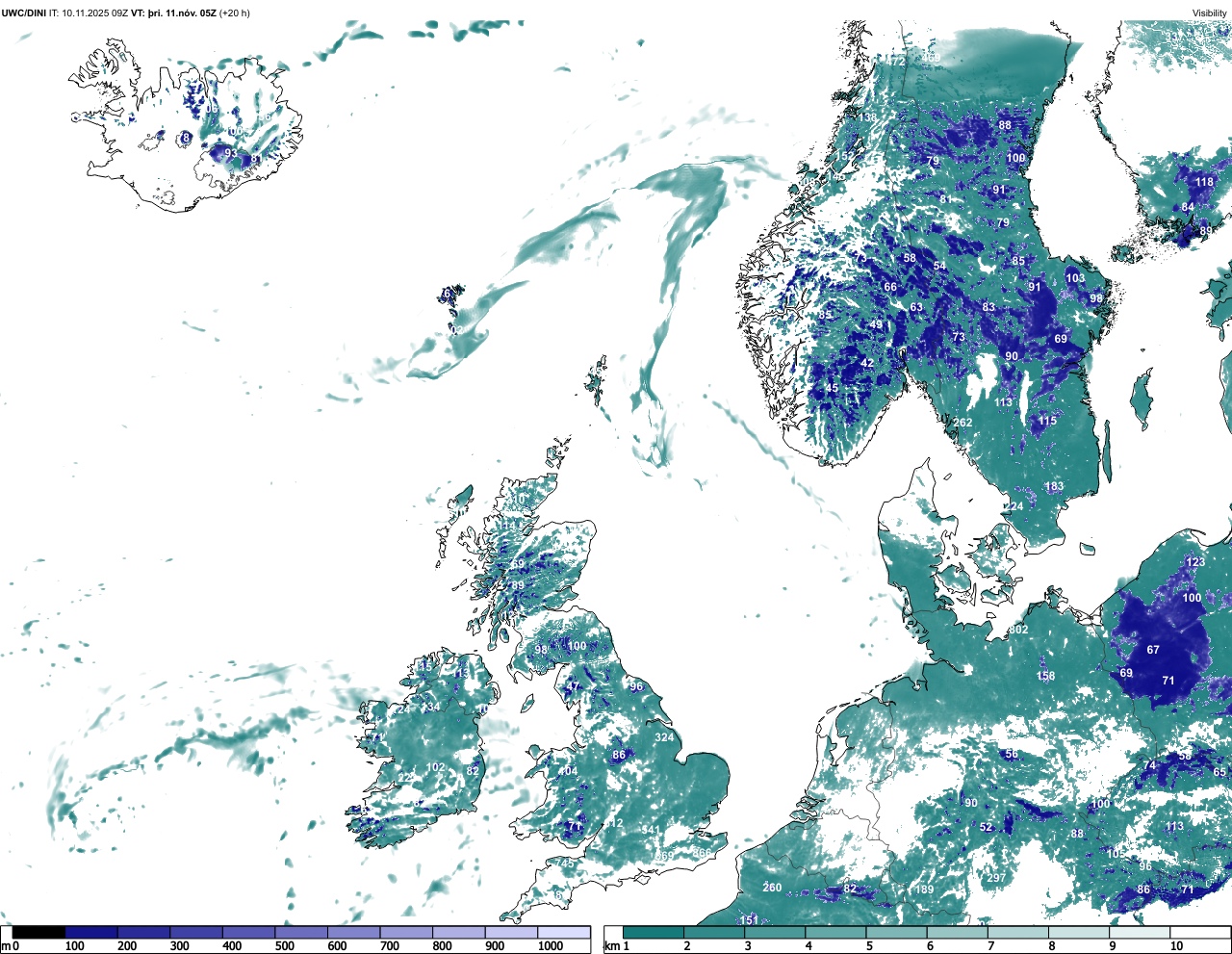Click the value 404 over Wales

[x=568, y=771]
